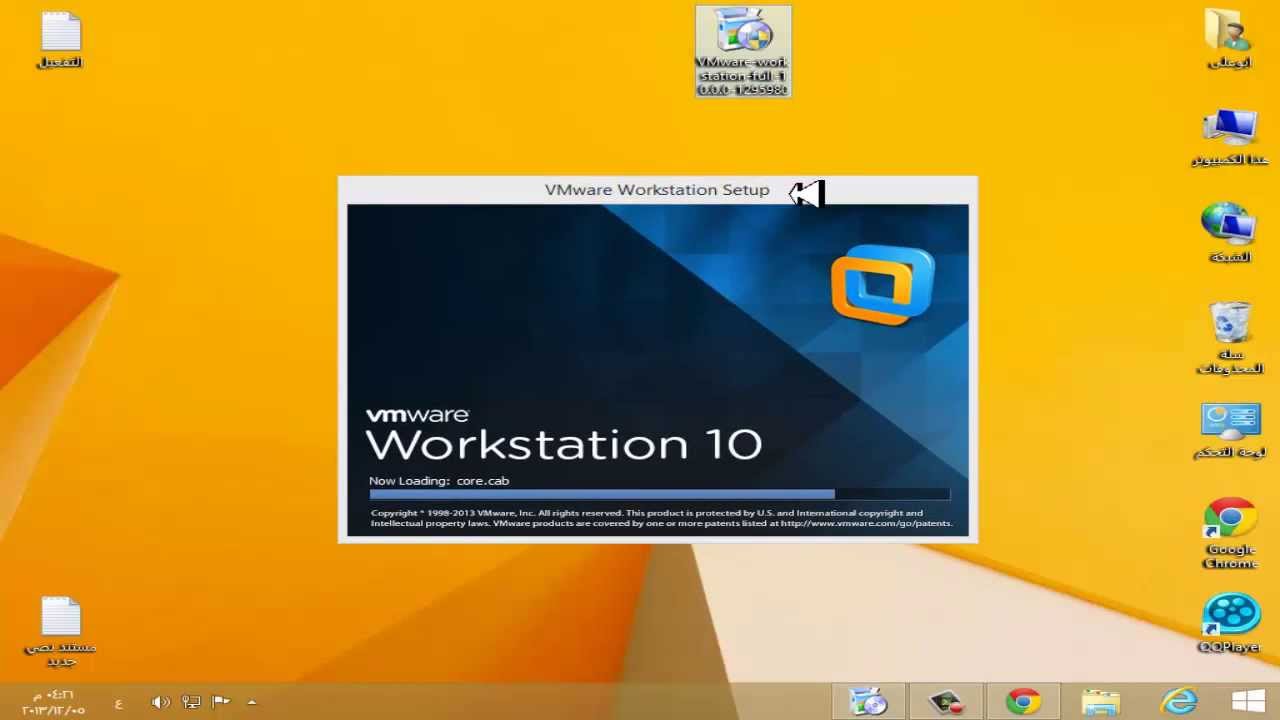The image size is (1280, 720).
Task: Click the "Workstation 10" splash heading
Action: 564,444
